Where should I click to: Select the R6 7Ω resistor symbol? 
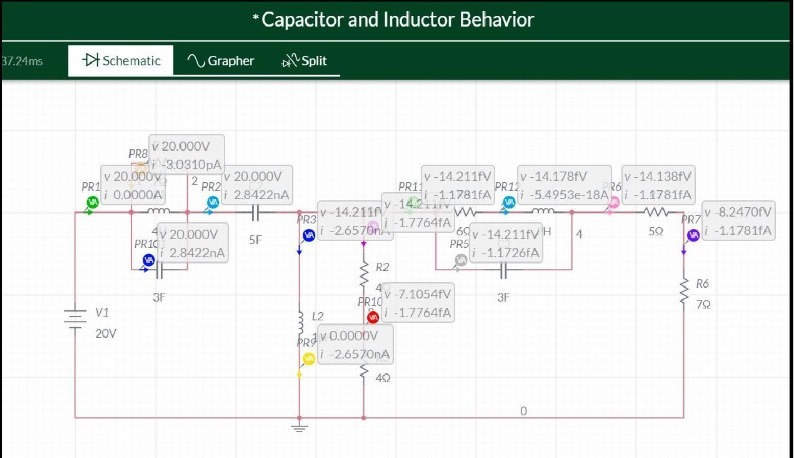click(684, 291)
